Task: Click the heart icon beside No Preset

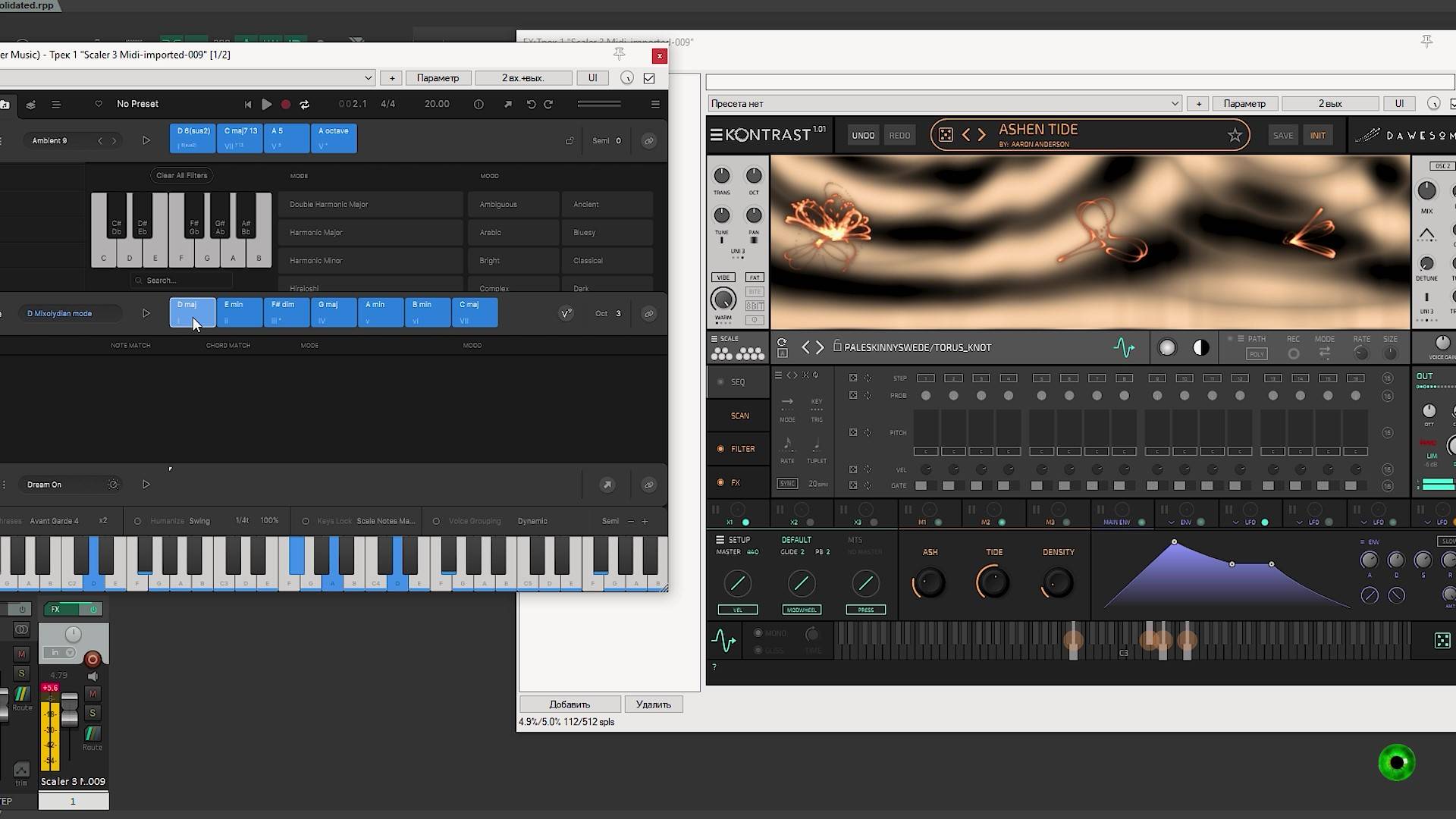Action: (99, 104)
